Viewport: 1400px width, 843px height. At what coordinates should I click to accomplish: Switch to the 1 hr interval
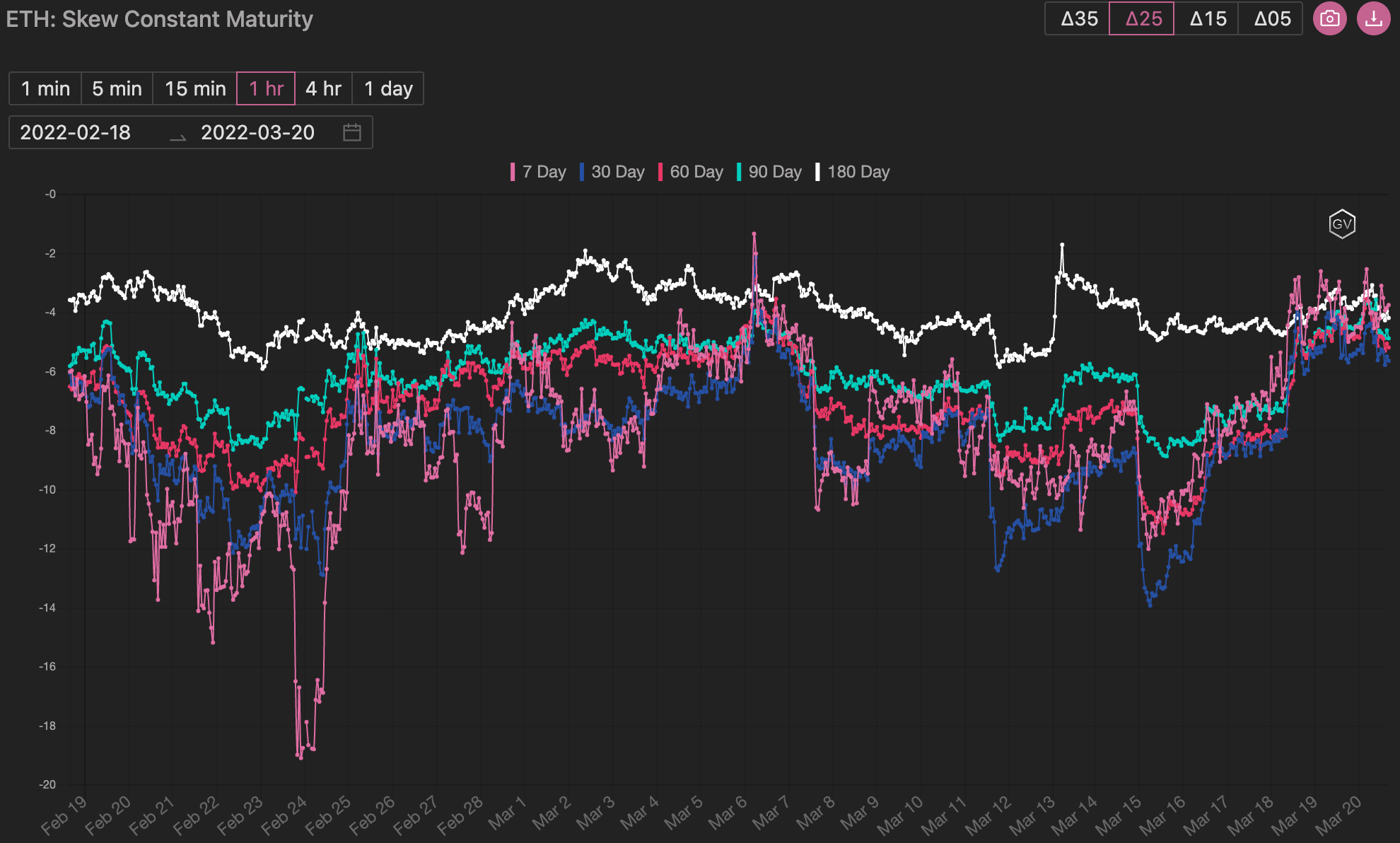pyautogui.click(x=266, y=88)
